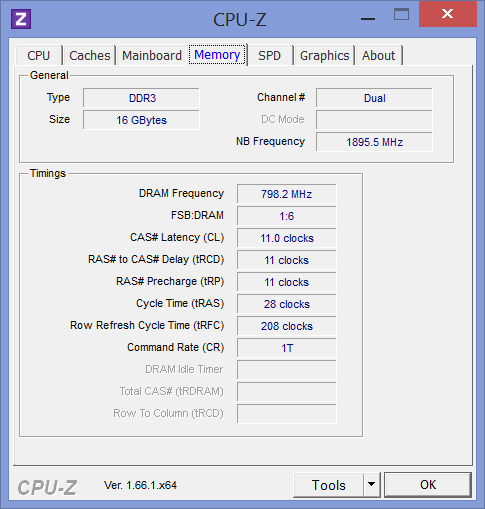Image resolution: width=485 pixels, height=509 pixels.
Task: Click the Dual channel value
Action: click(374, 98)
